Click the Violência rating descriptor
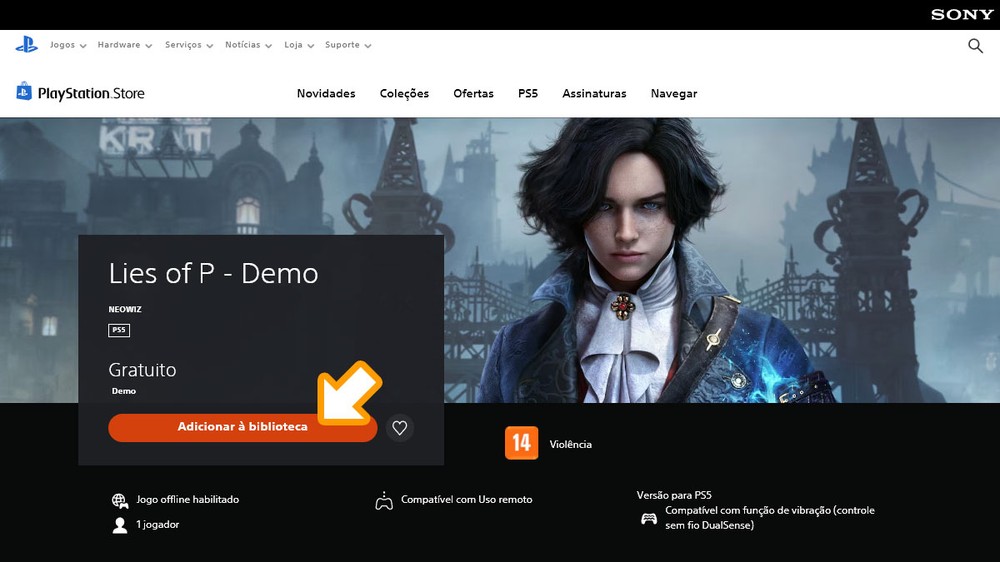Screen dimensions: 1000x562 click(x=571, y=444)
